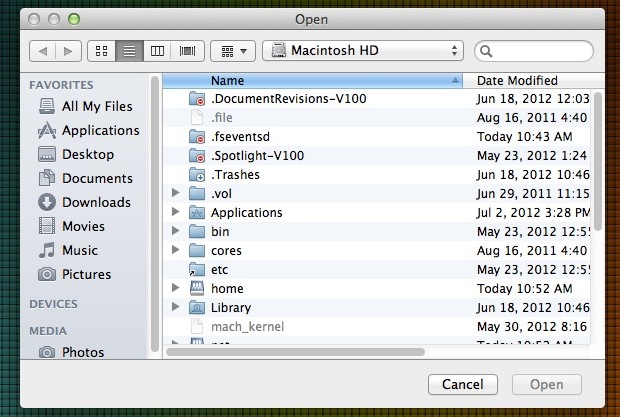Switch to column view
This screenshot has width=620, height=417.
(157, 51)
